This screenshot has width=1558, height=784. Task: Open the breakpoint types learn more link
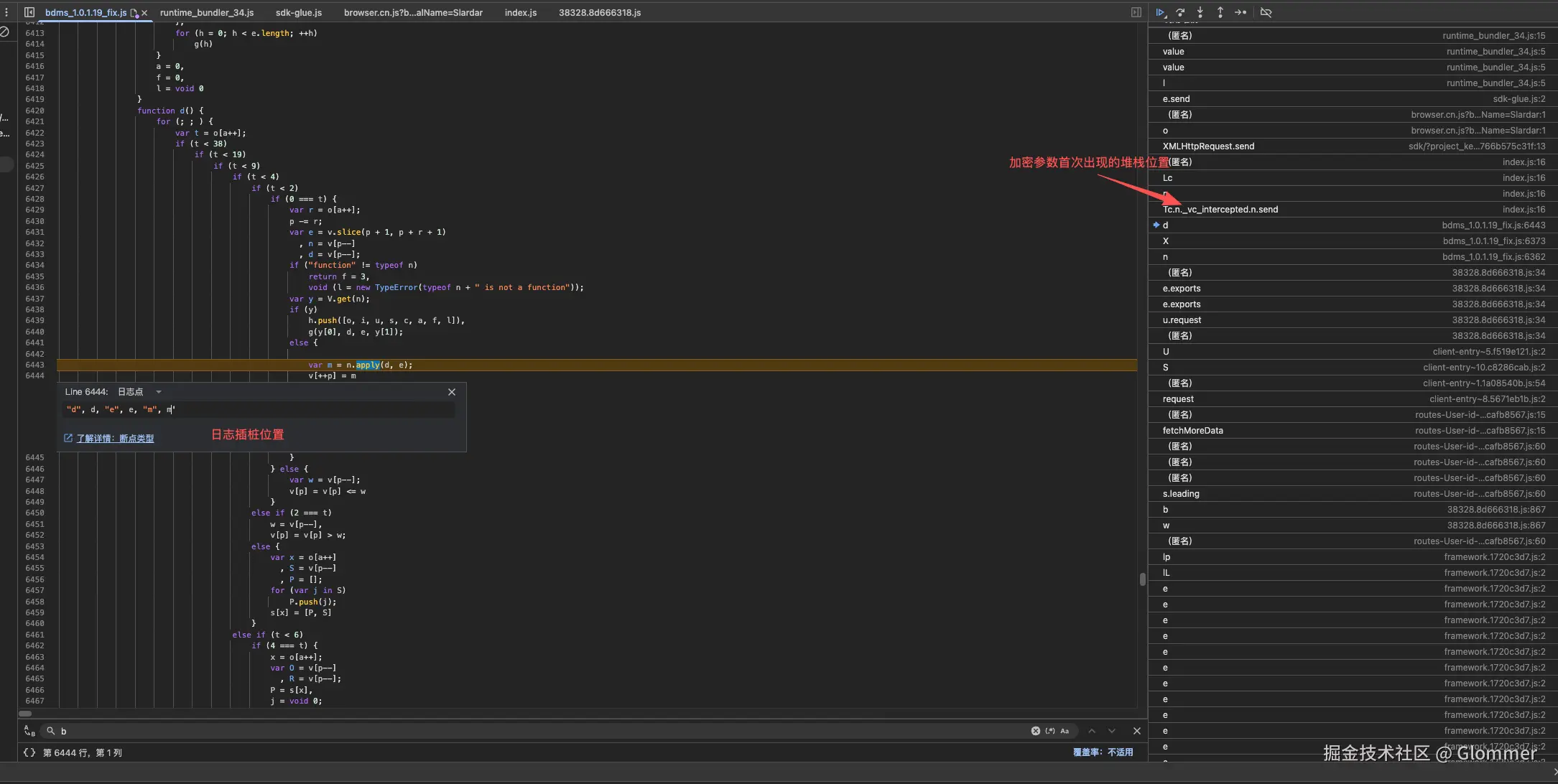[x=115, y=438]
